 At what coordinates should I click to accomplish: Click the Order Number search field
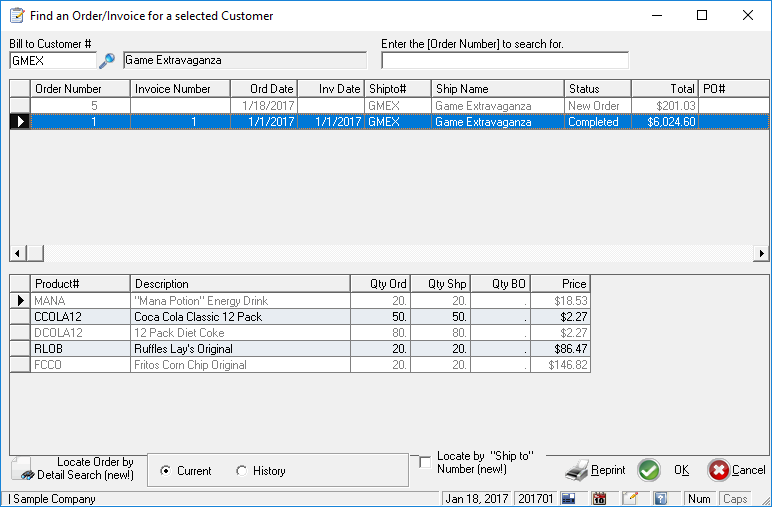coord(504,61)
